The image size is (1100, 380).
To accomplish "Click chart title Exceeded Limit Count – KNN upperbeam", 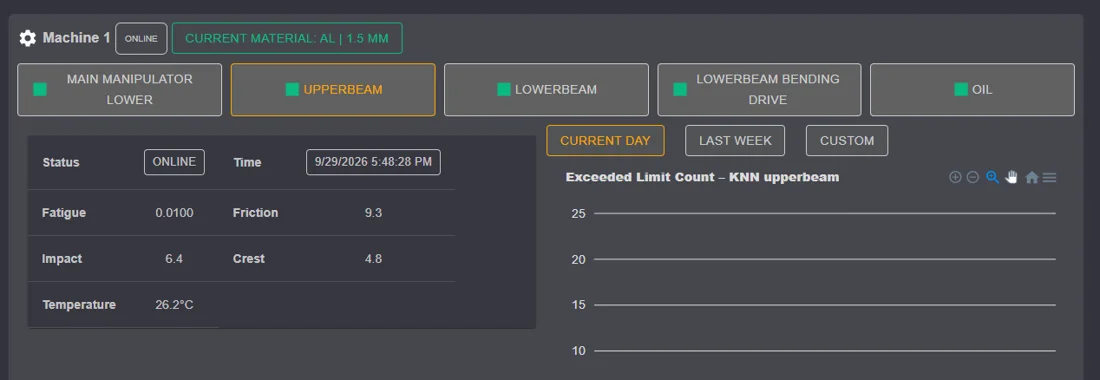I will tap(702, 177).
